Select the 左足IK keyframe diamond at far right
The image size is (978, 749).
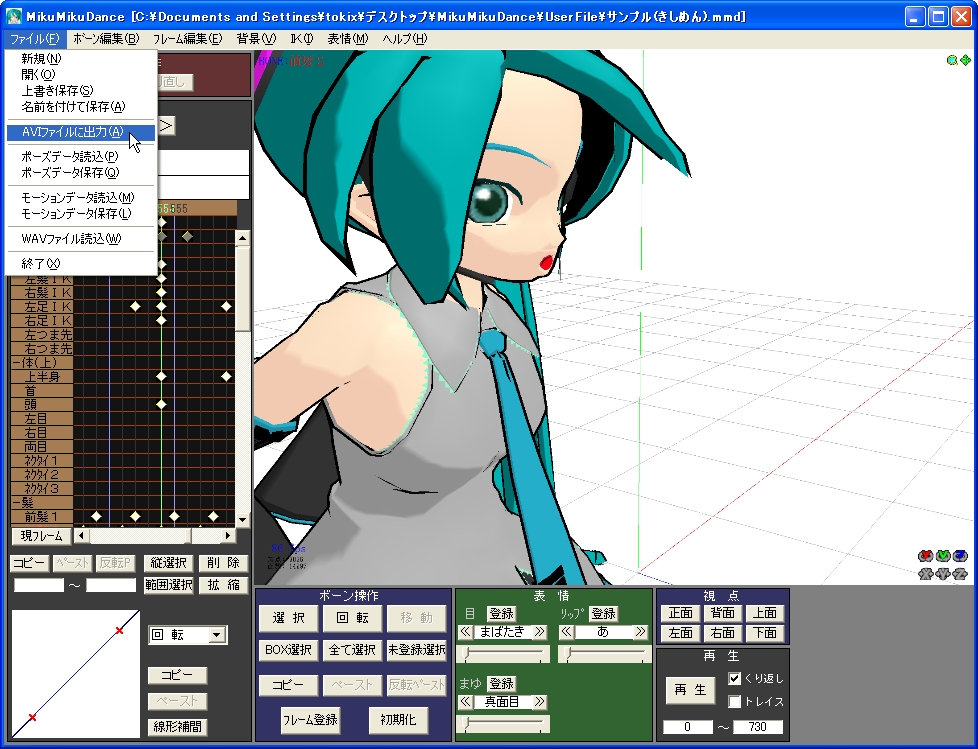click(x=226, y=306)
